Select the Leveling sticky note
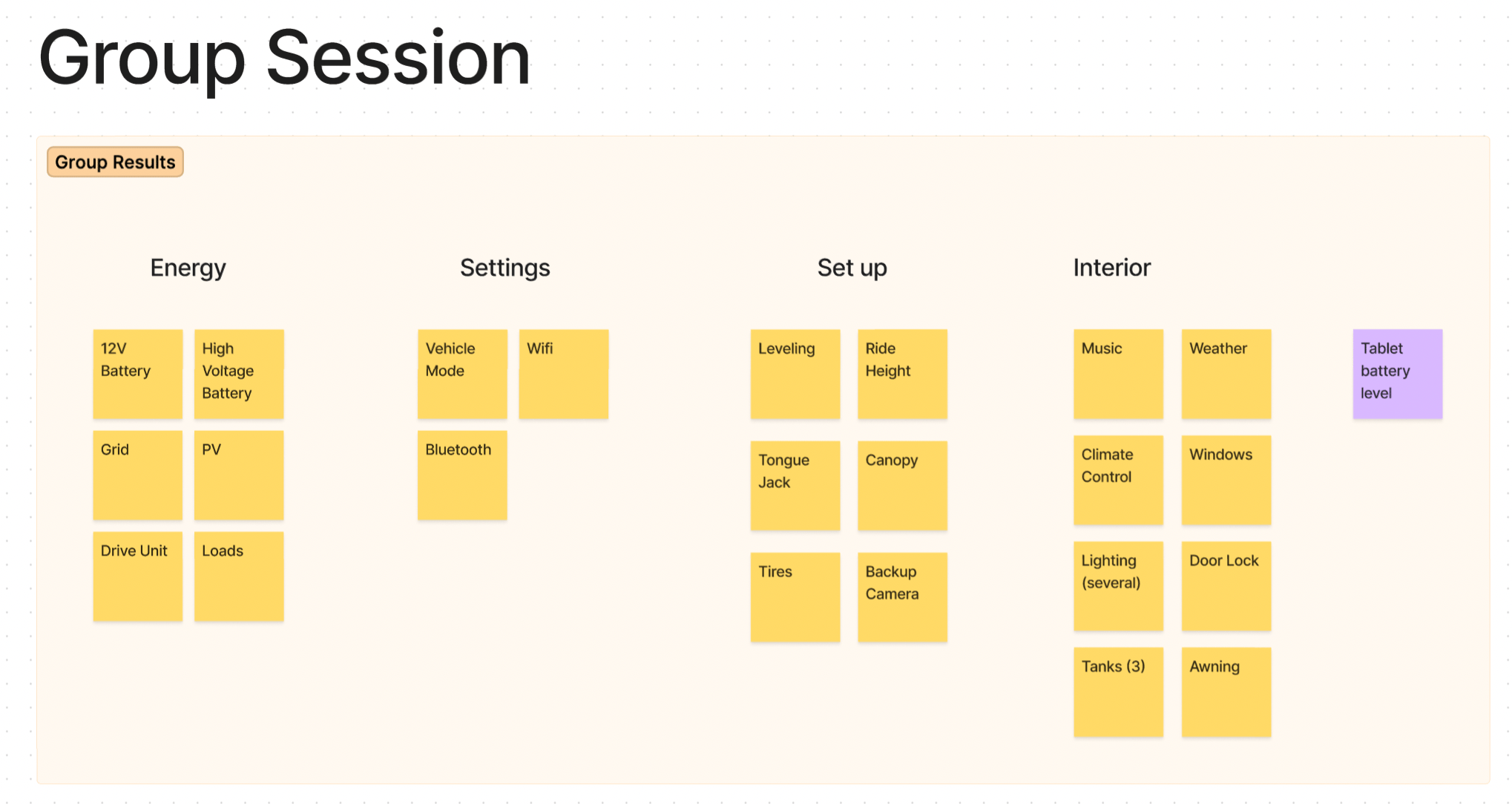The width and height of the screenshot is (1512, 804). [x=795, y=374]
